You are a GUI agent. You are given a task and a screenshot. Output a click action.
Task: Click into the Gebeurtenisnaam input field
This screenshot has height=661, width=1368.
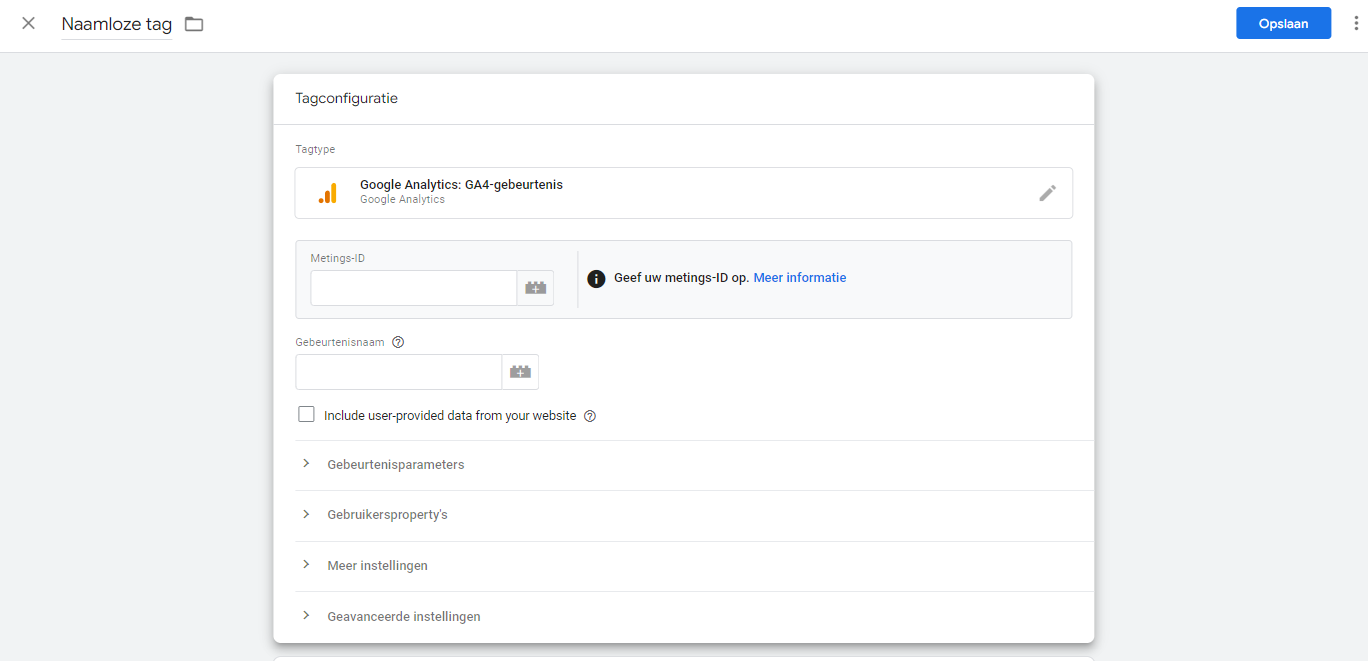pyautogui.click(x=398, y=372)
